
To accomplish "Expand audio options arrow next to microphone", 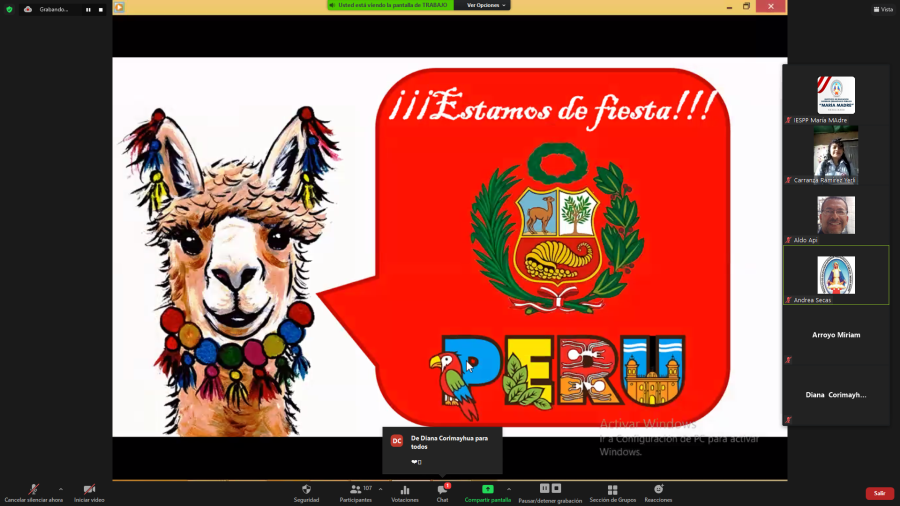I will tap(61, 489).
